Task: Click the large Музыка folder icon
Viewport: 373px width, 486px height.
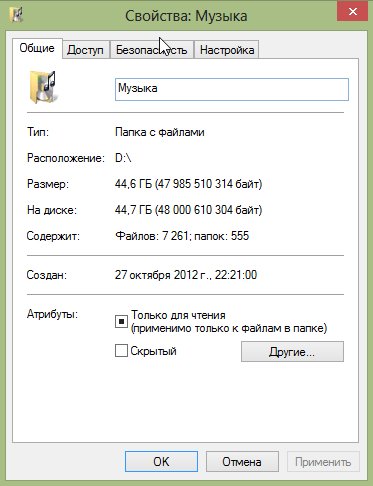Action: pyautogui.click(x=43, y=87)
